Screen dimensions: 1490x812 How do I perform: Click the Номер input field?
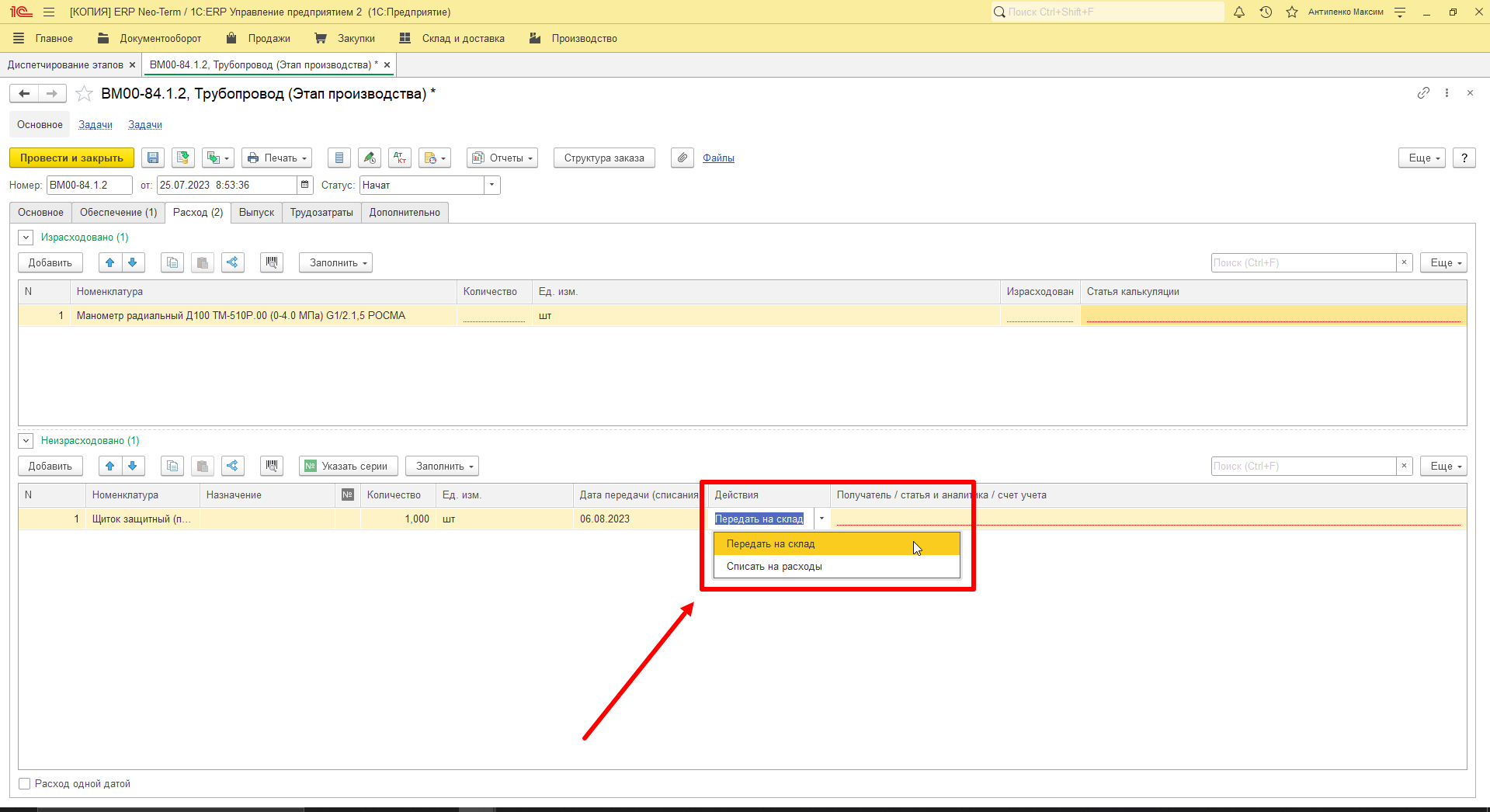pyautogui.click(x=89, y=185)
